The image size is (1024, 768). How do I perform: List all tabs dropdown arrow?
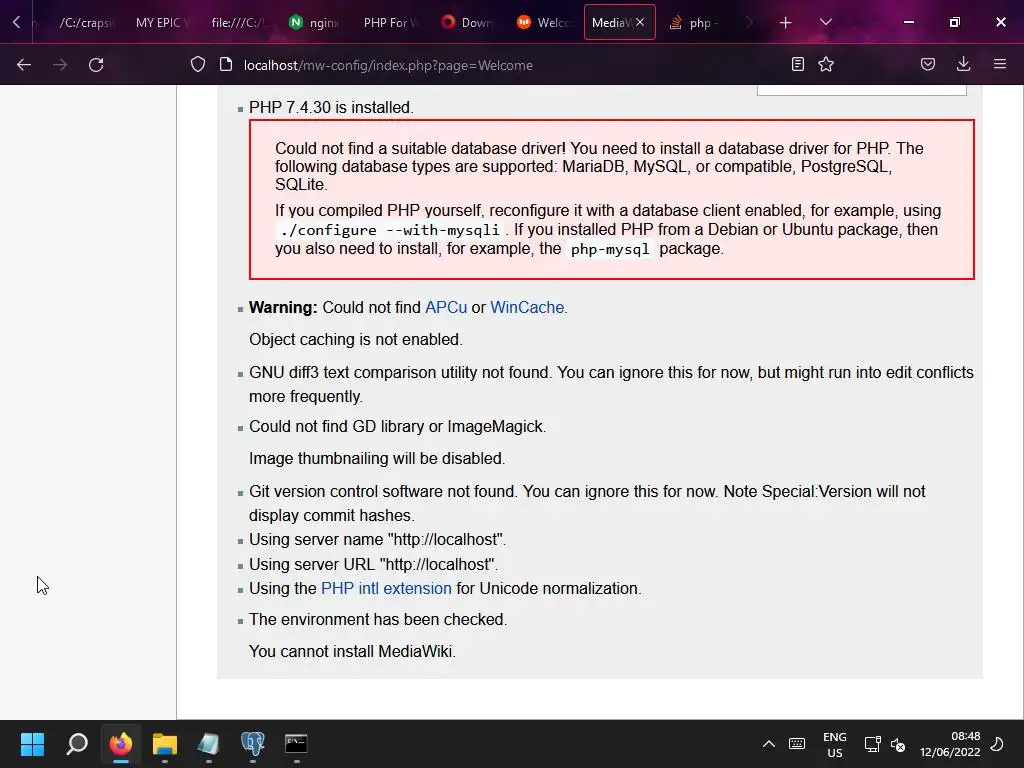coord(825,23)
